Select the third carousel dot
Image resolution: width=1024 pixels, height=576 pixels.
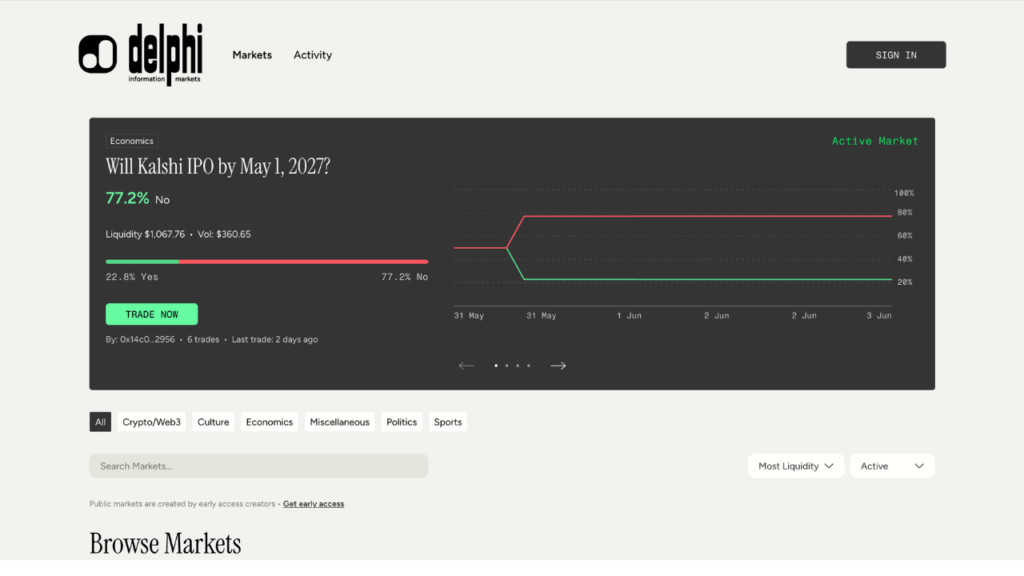pyautogui.click(x=518, y=366)
